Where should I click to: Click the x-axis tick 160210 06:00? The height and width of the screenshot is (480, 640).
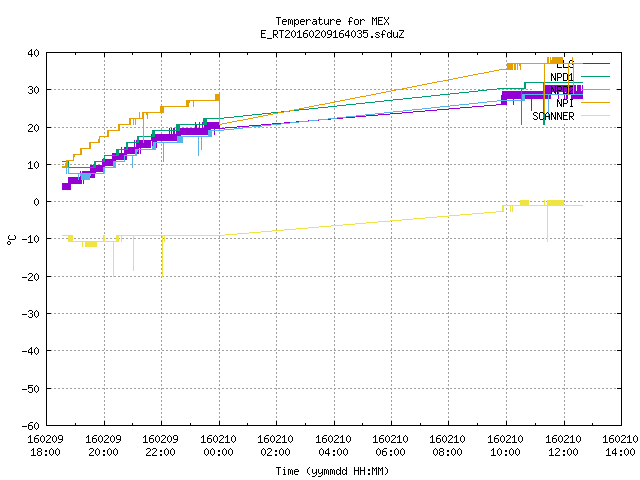click(391, 446)
